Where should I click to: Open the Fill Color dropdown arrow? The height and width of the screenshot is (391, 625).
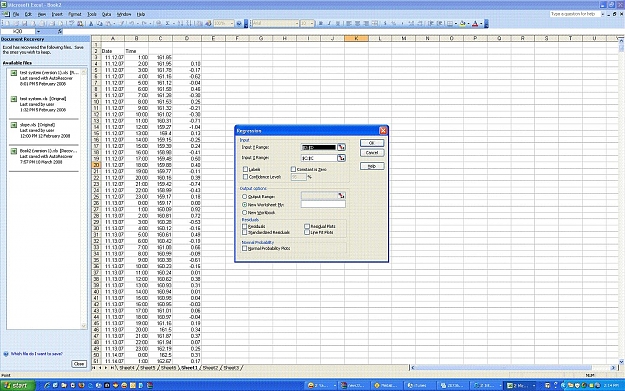coord(468,23)
